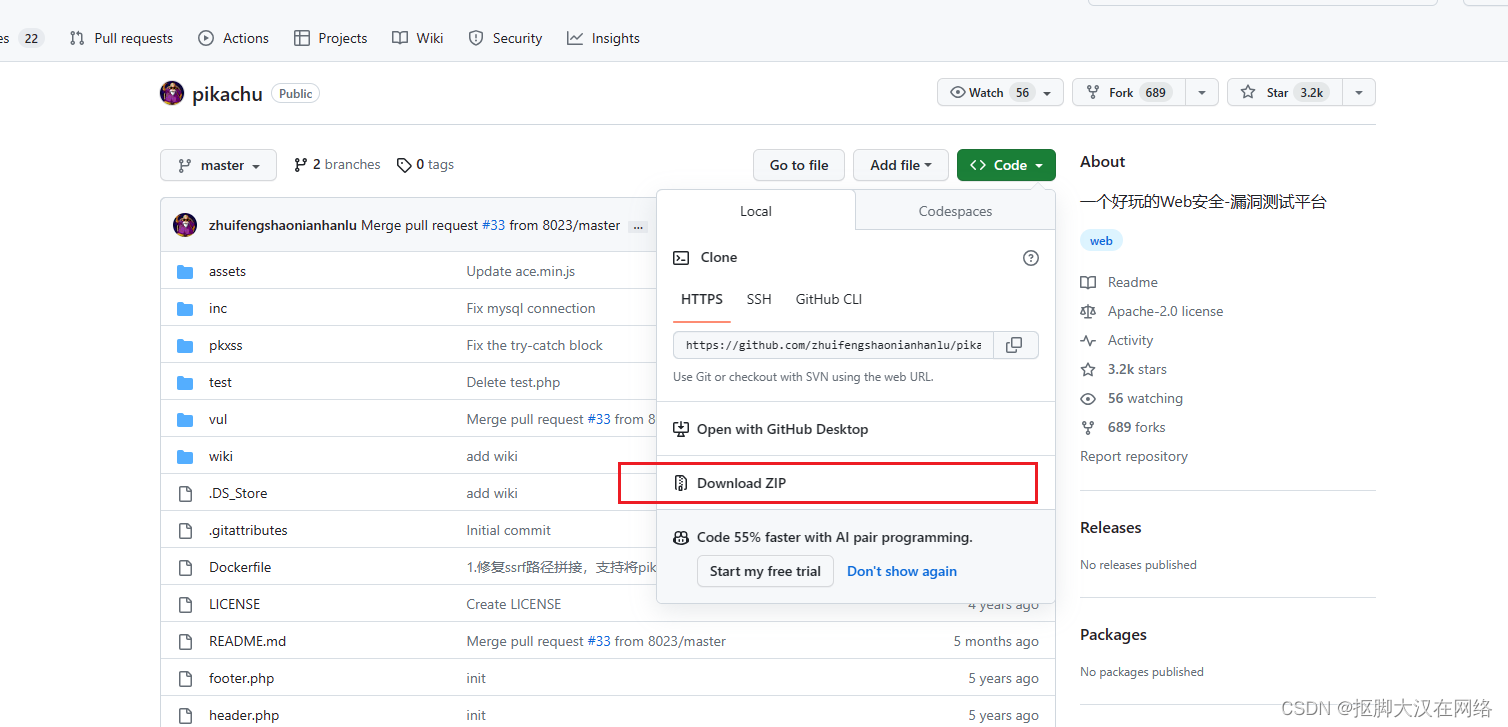Open the .DS_Store file

coord(238,493)
